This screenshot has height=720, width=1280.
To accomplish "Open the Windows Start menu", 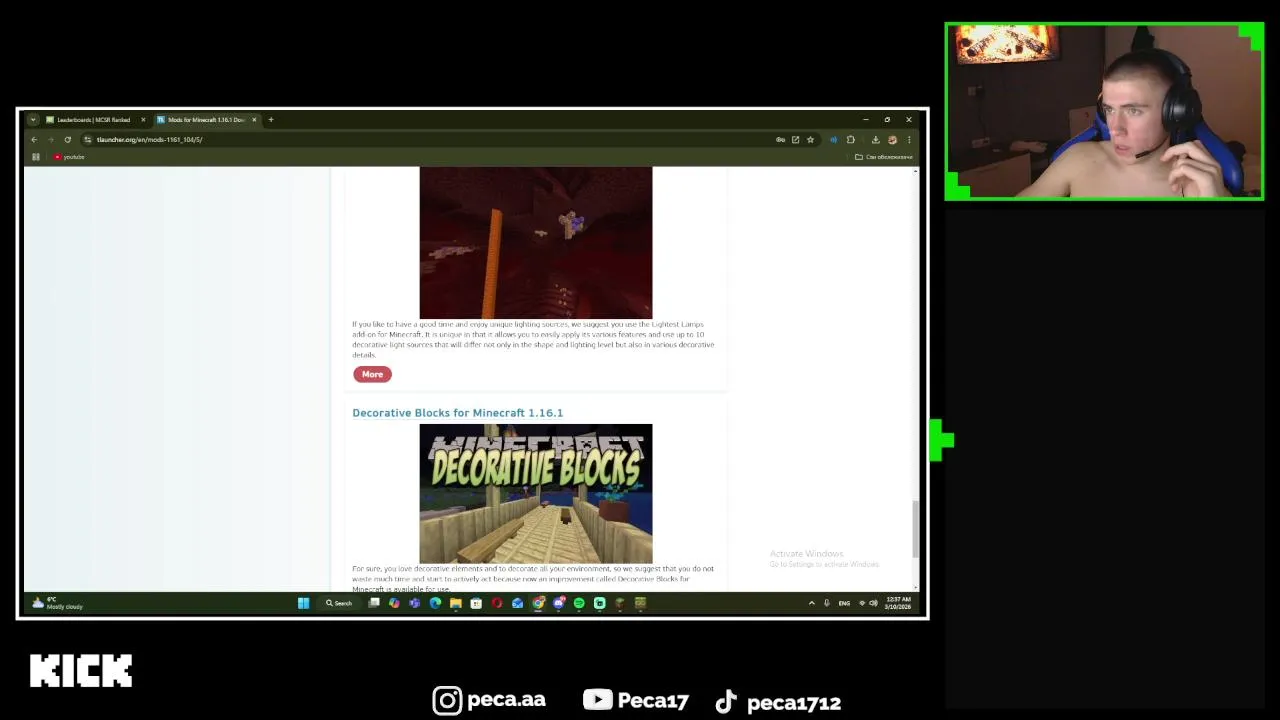I will click(304, 603).
